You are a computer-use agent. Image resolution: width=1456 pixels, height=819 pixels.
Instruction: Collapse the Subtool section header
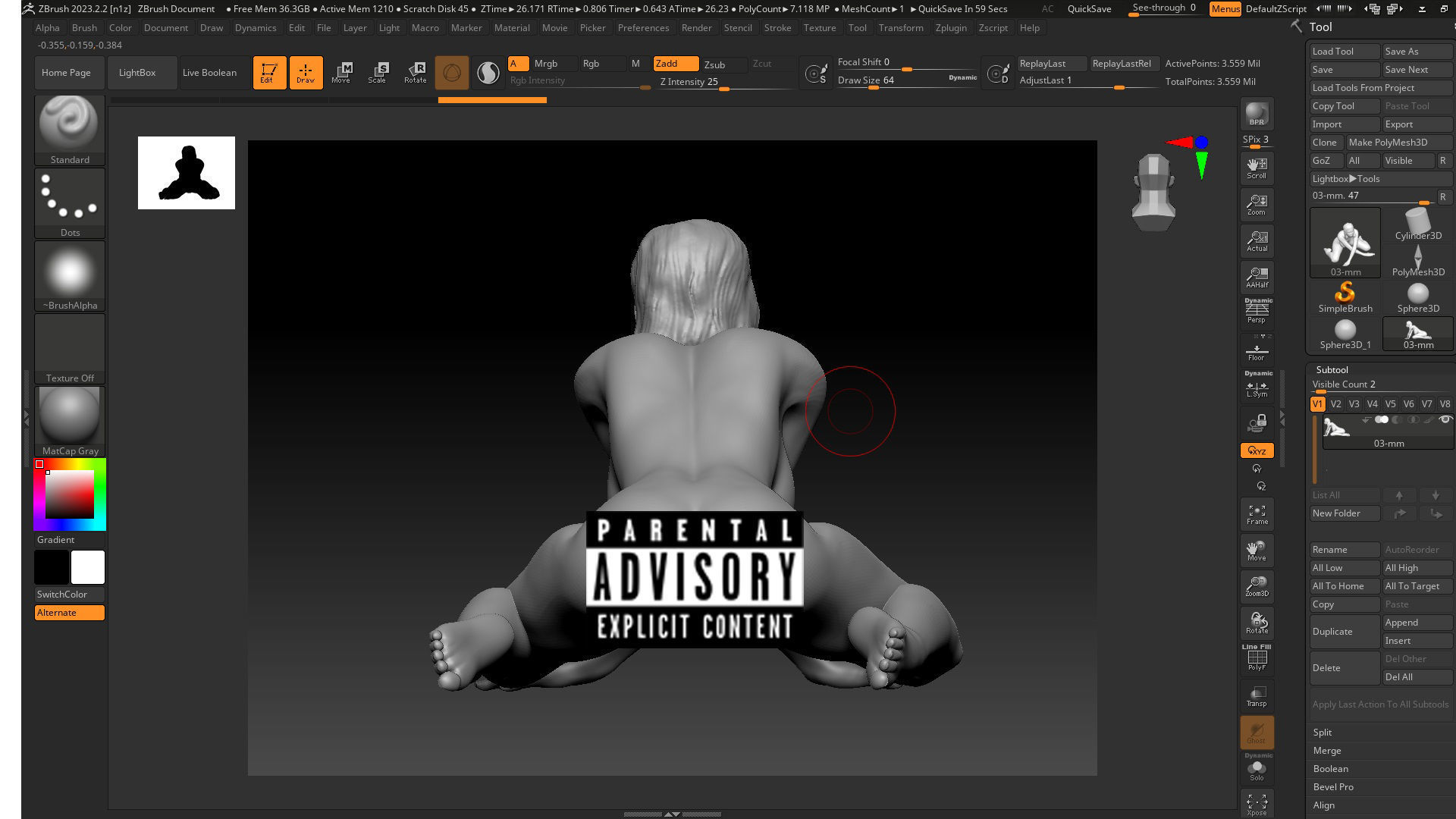pyautogui.click(x=1332, y=370)
